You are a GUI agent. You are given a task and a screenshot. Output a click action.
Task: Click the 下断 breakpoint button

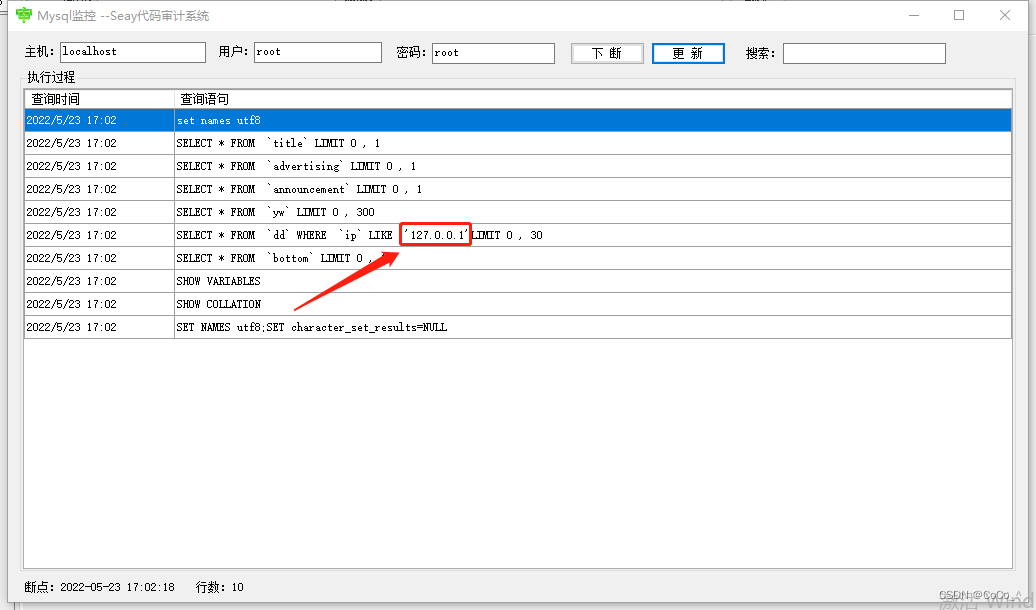point(607,53)
